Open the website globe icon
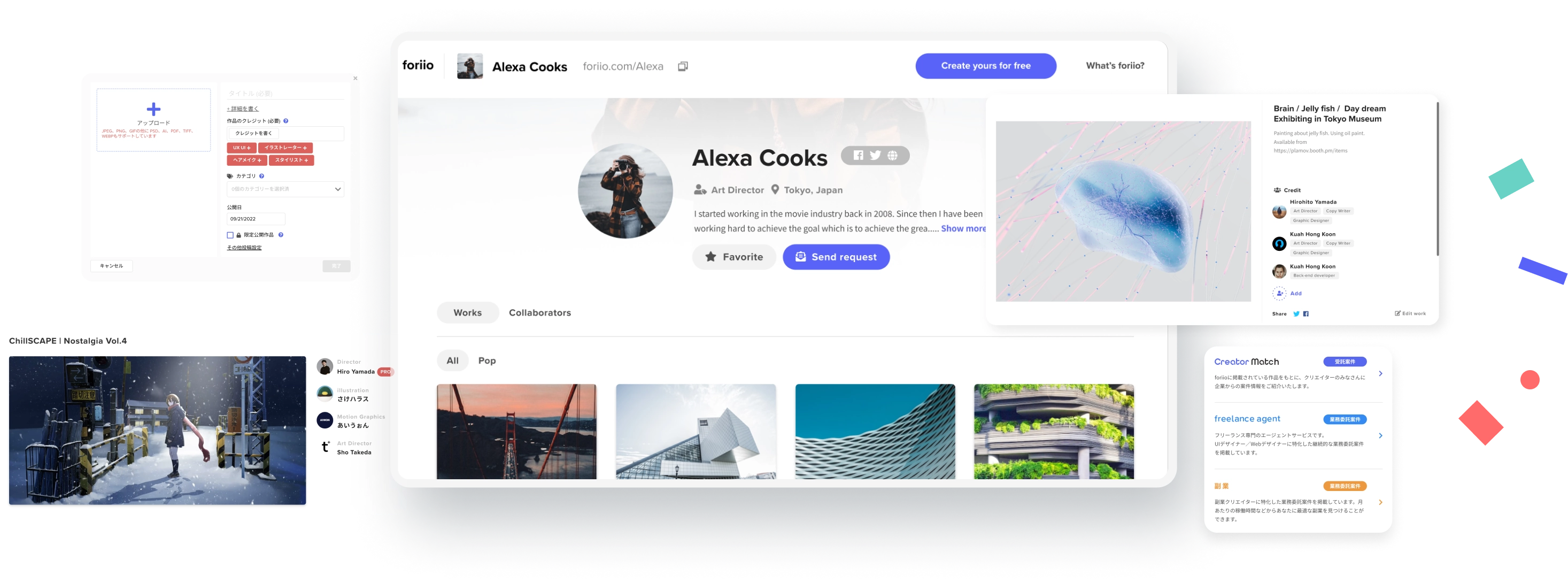The height and width of the screenshot is (583, 1568). click(x=892, y=155)
